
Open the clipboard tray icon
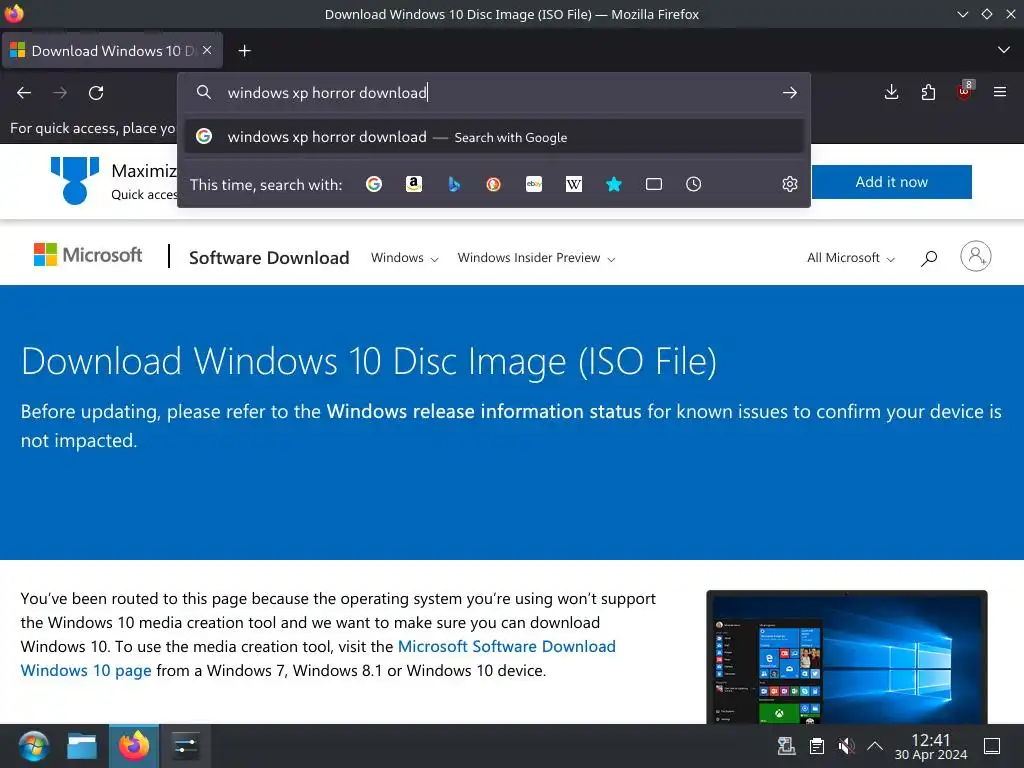tap(816, 746)
